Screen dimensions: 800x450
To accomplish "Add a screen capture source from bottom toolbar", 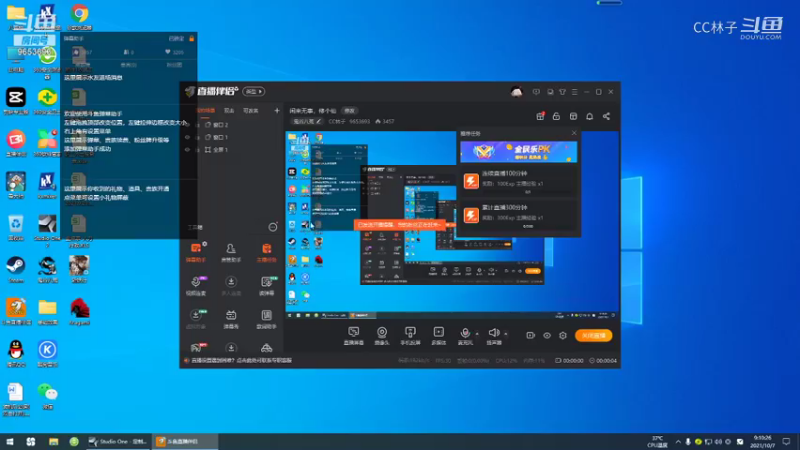I will 354,336.
